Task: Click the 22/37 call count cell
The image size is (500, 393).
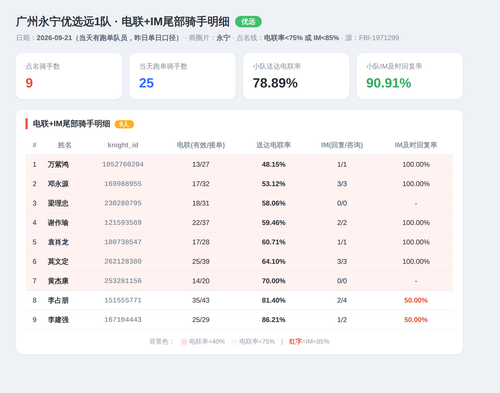Action: pyautogui.click(x=201, y=222)
